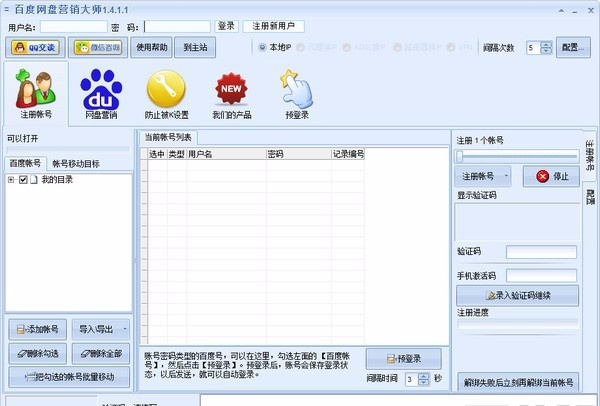
Task: Click the 注册进度 progress bar
Action: [518, 324]
